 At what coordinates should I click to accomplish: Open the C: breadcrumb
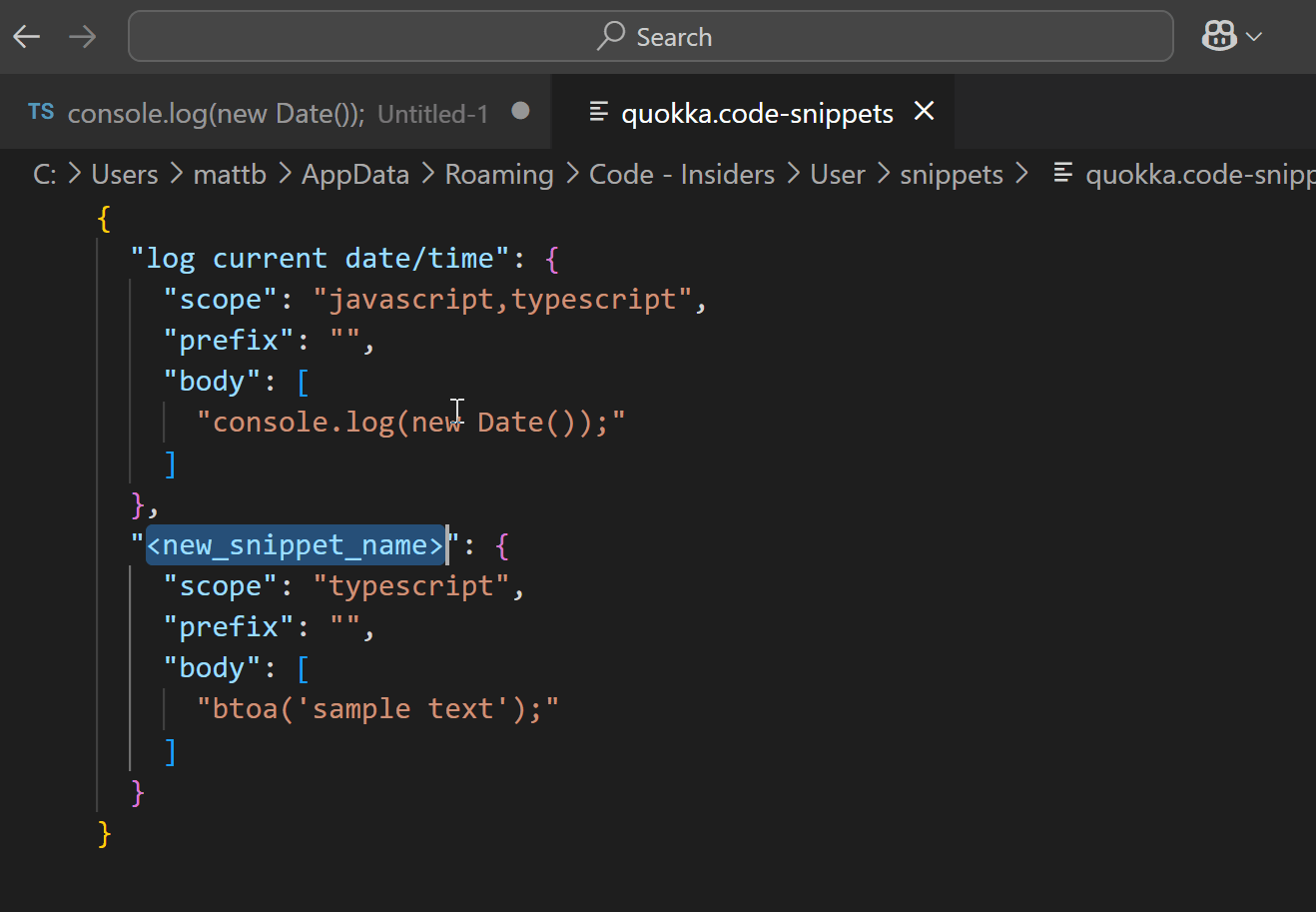45,174
